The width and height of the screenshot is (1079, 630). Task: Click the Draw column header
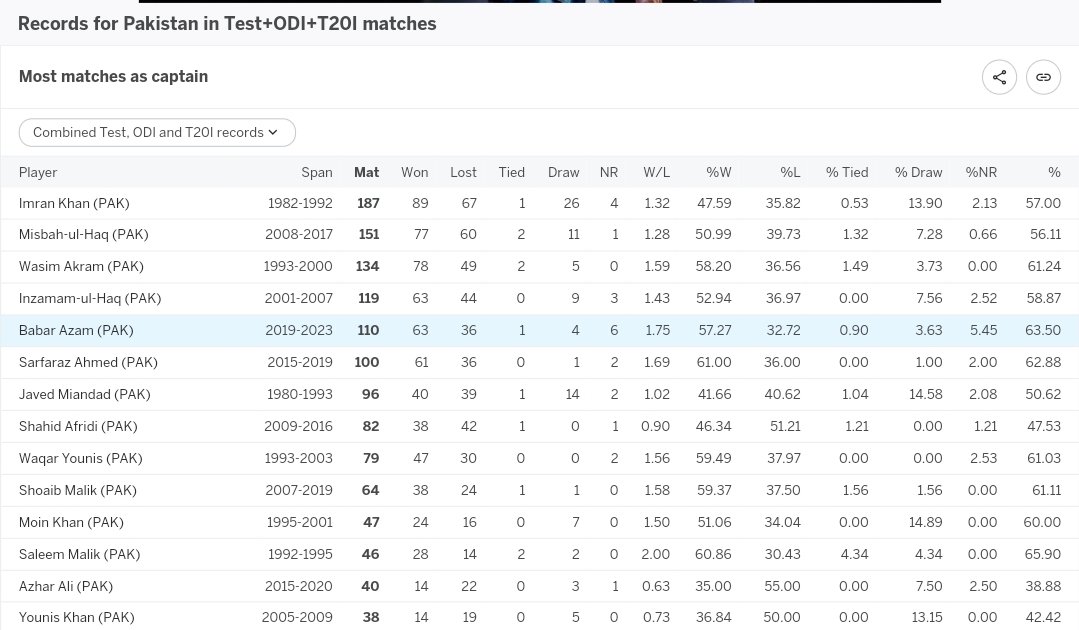(564, 173)
